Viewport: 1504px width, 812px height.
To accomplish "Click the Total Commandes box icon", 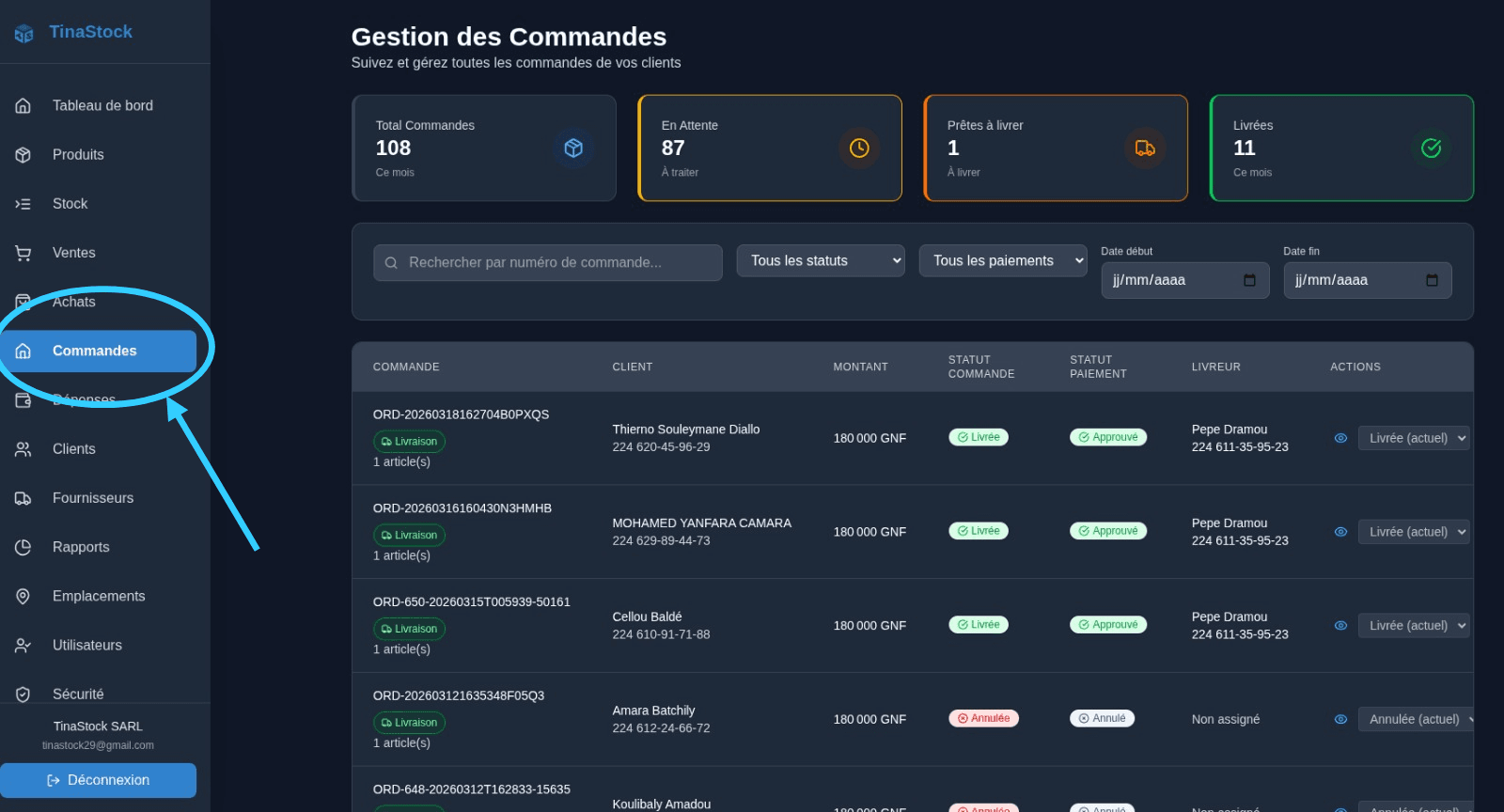I will click(573, 148).
